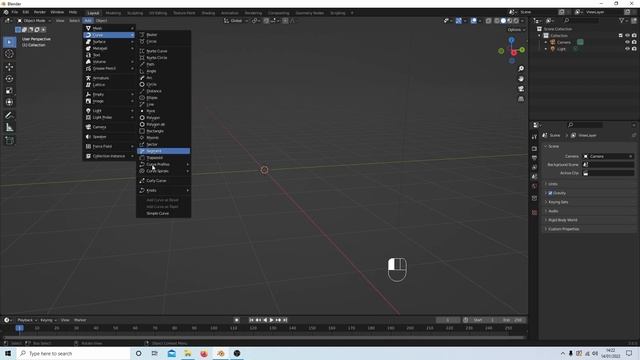Click the timeline frame scrubber bar

click(263, 328)
